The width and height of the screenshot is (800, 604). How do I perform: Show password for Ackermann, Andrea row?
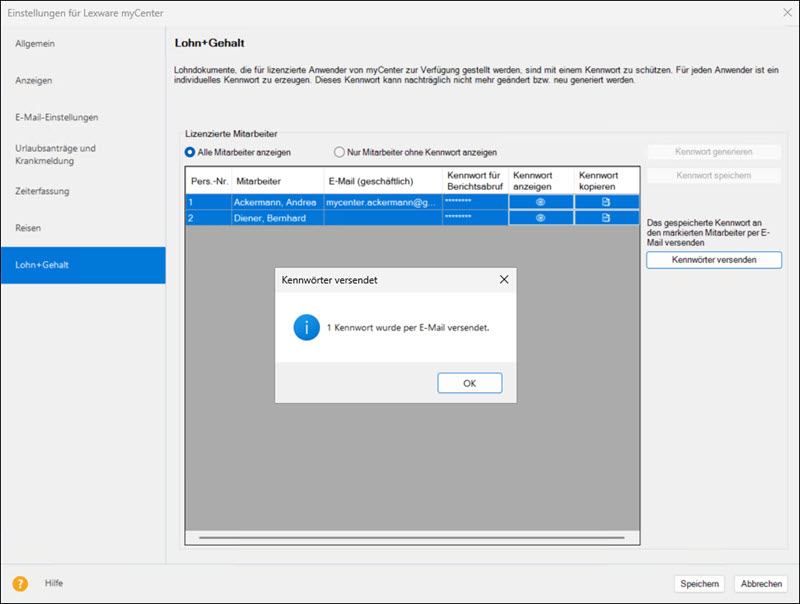coord(541,202)
